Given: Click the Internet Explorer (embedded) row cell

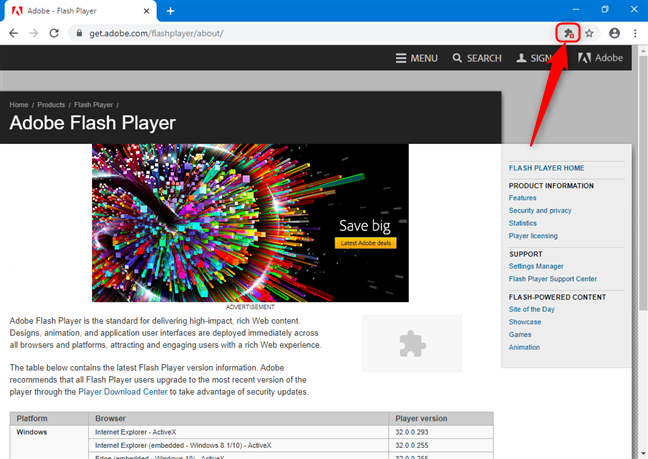Looking at the screenshot, I should (238, 445).
